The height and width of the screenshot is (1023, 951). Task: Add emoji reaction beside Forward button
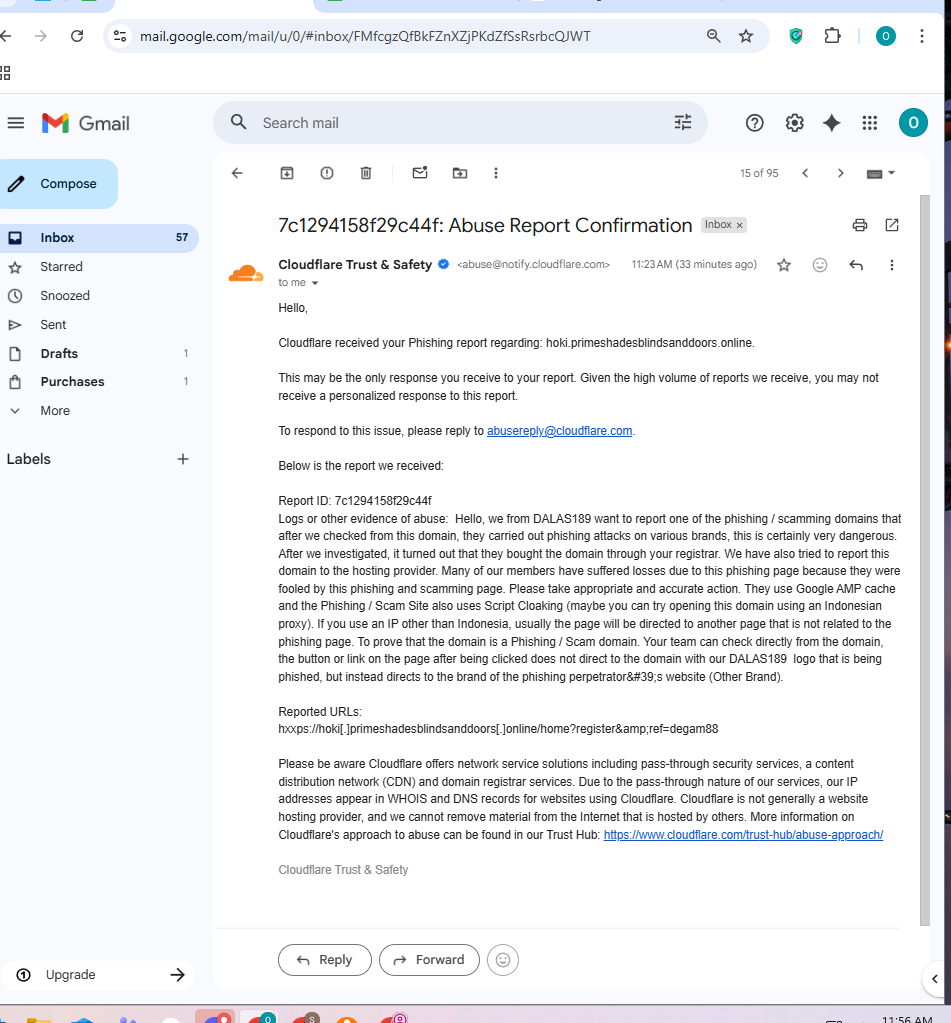[503, 960]
